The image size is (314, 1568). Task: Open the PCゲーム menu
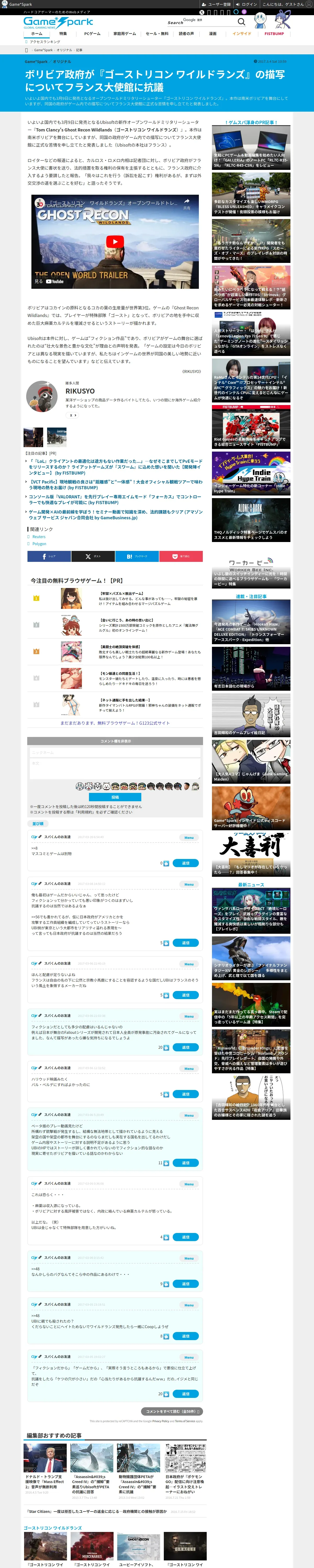(x=93, y=34)
